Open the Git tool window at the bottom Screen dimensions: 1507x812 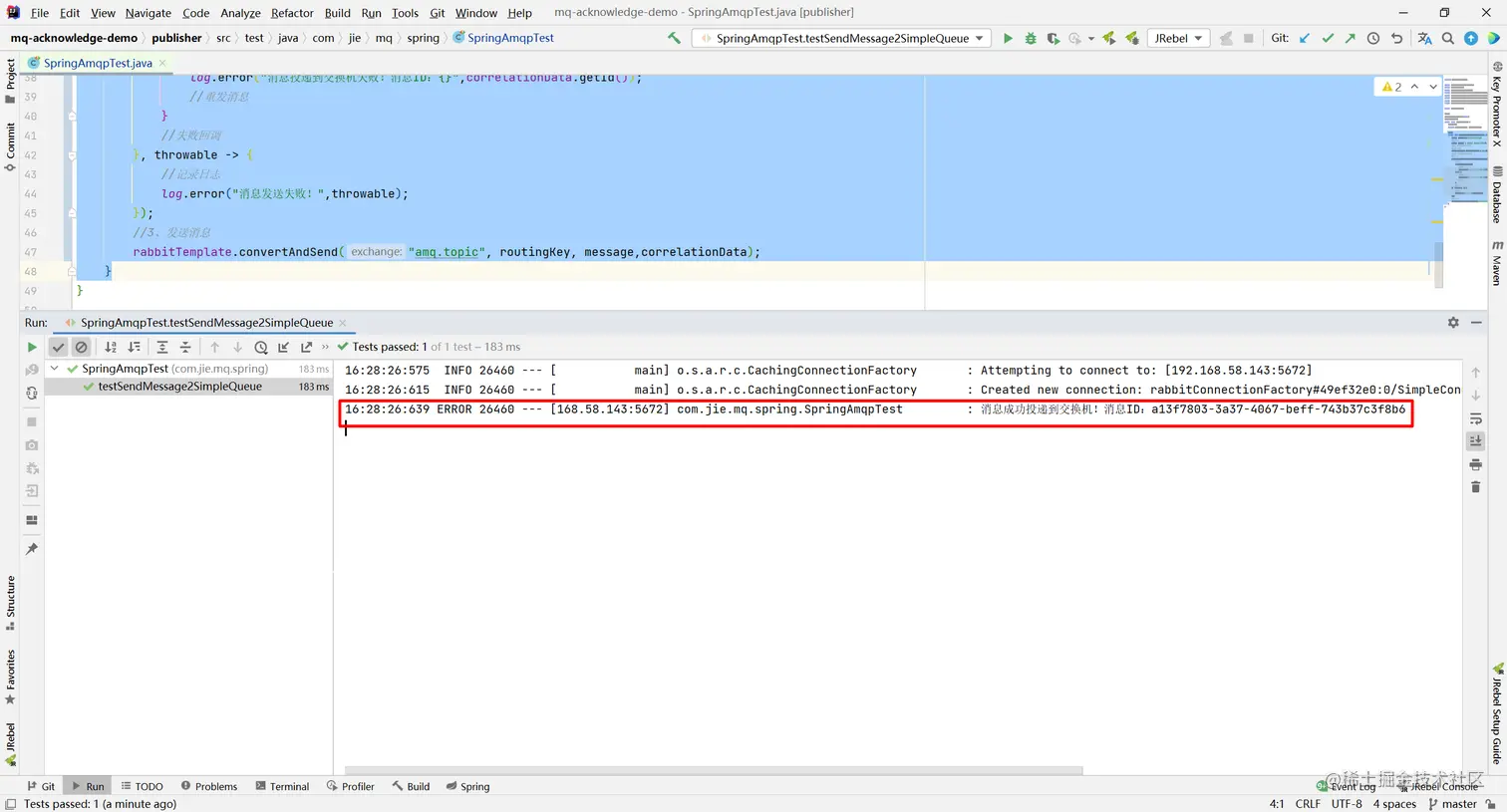point(41,786)
